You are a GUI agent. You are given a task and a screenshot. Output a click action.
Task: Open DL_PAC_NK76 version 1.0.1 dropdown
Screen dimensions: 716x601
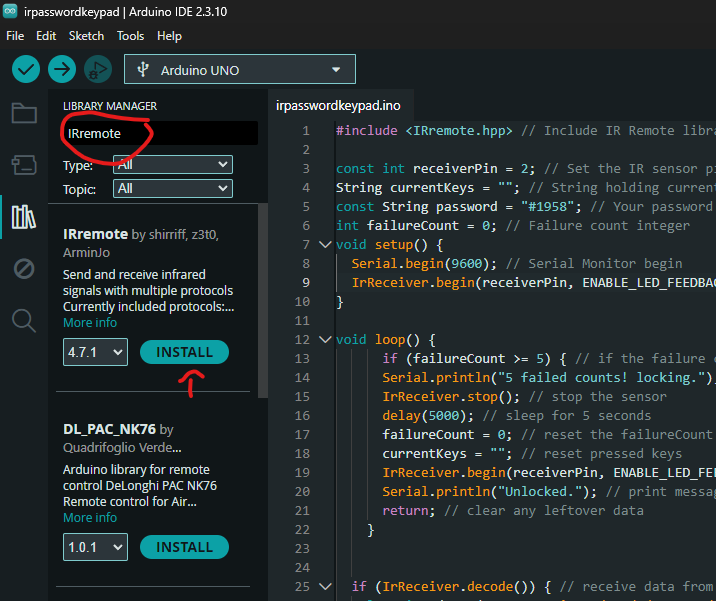tap(95, 547)
